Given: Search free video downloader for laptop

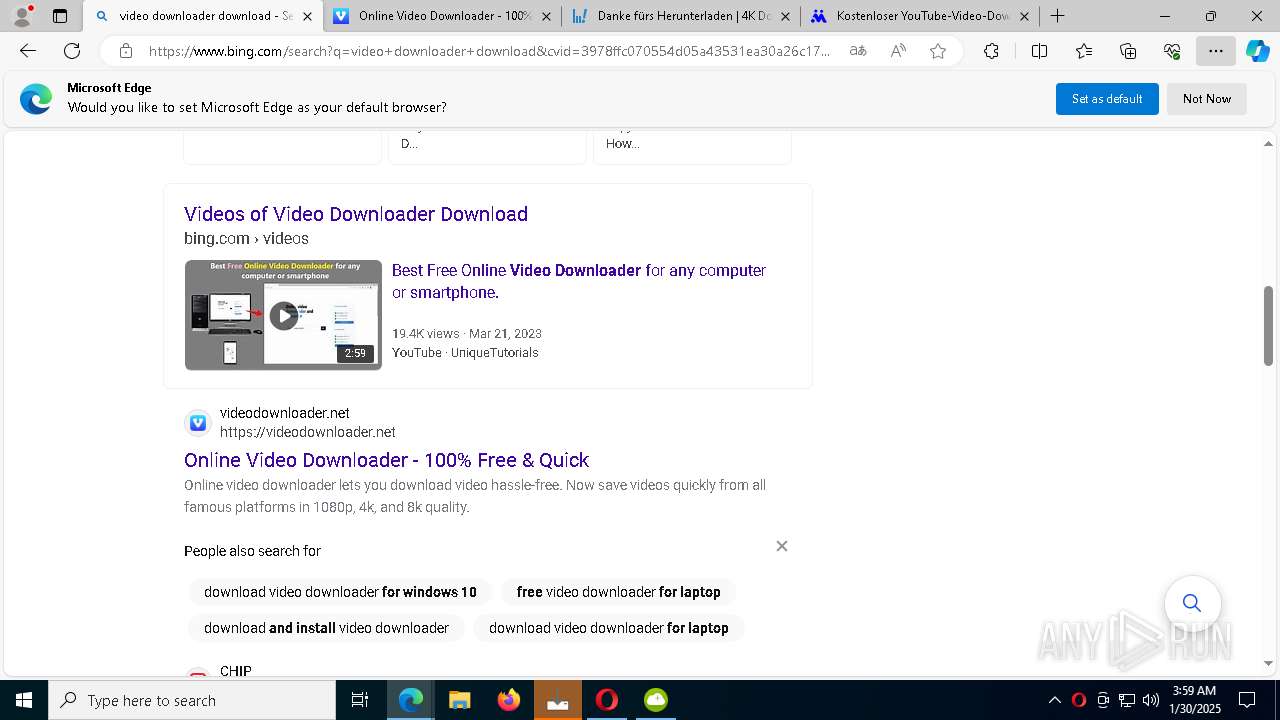Looking at the screenshot, I should point(618,592).
